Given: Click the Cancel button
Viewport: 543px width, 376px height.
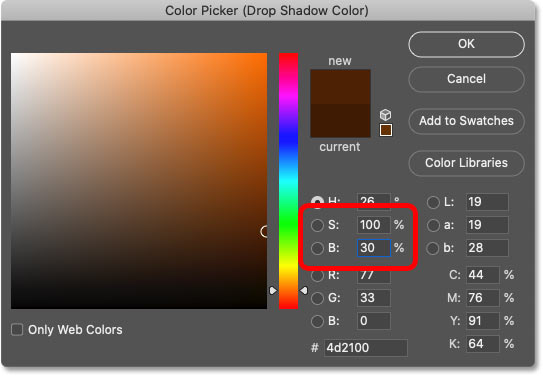Looking at the screenshot, I should tap(466, 79).
